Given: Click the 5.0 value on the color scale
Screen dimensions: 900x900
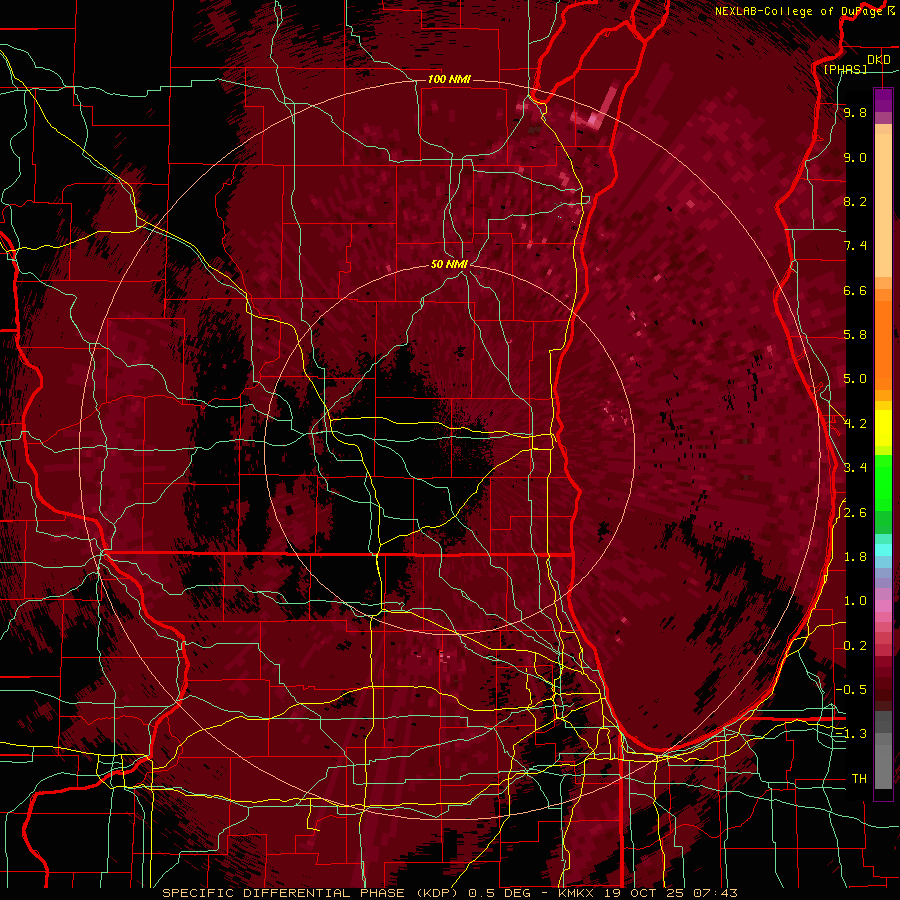Looking at the screenshot, I should (855, 379).
